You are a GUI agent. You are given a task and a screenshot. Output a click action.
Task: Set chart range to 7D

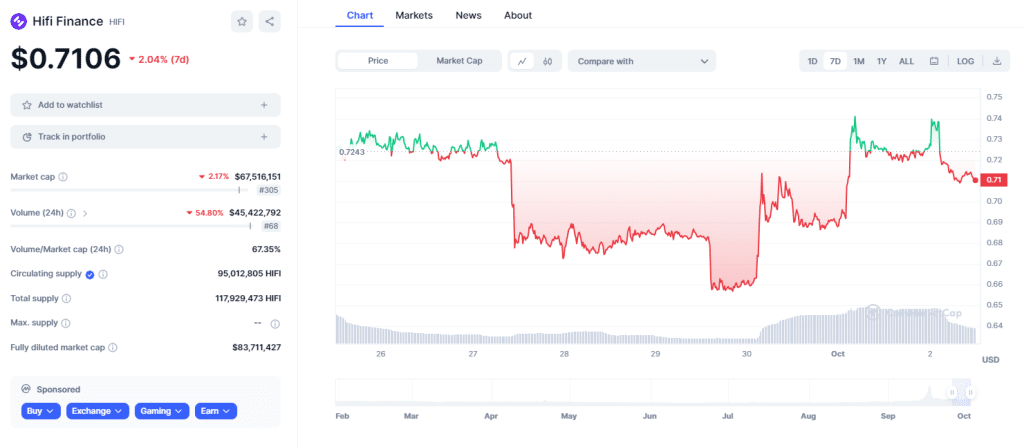[x=835, y=61]
